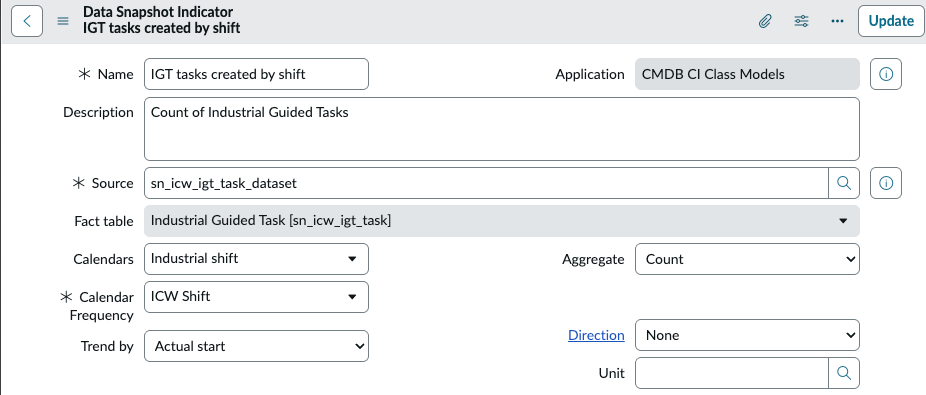This screenshot has height=395, width=926.
Task: Go back using the left chevron button
Action: pos(27,21)
